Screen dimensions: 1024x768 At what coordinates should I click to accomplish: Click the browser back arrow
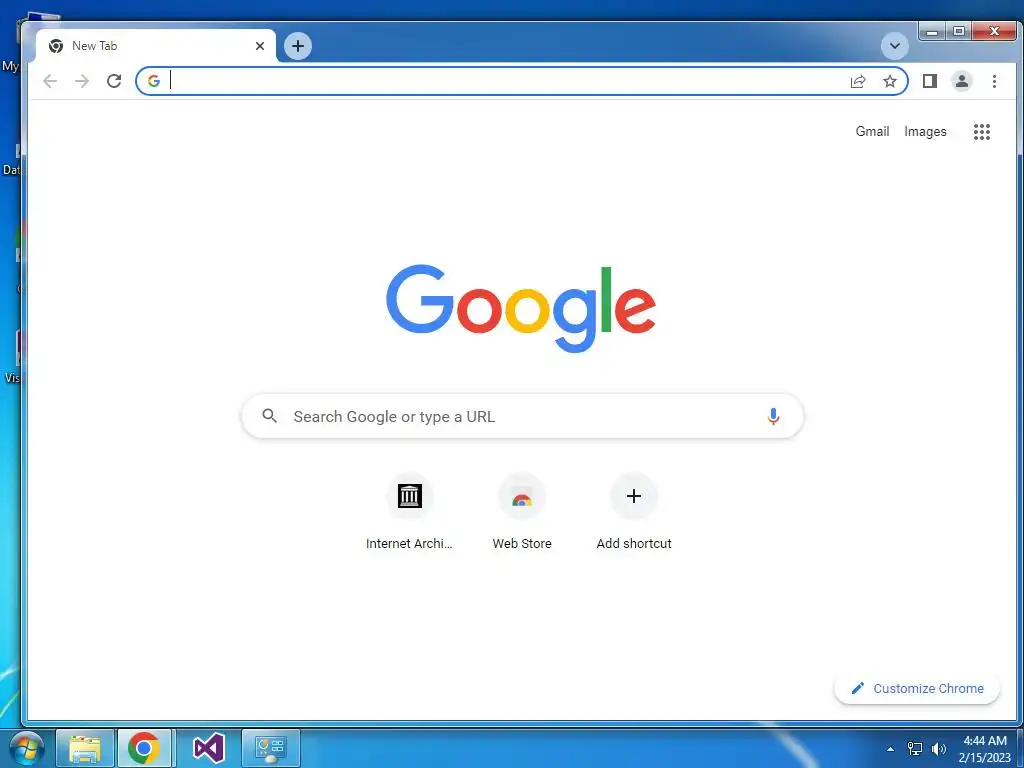click(50, 81)
